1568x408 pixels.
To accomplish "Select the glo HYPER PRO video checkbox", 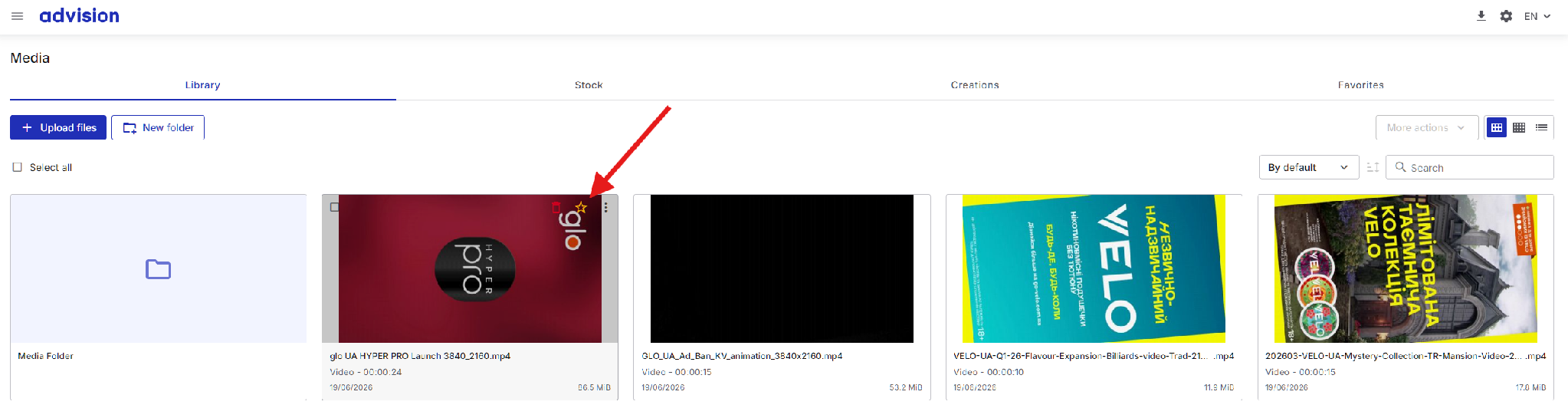I will [334, 207].
